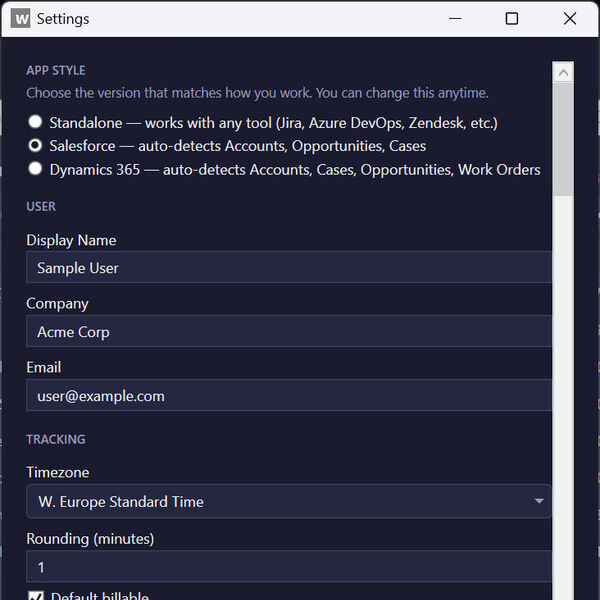This screenshot has height=600, width=600.
Task: Click the 'Choose the version that matches' description
Action: click(257, 93)
